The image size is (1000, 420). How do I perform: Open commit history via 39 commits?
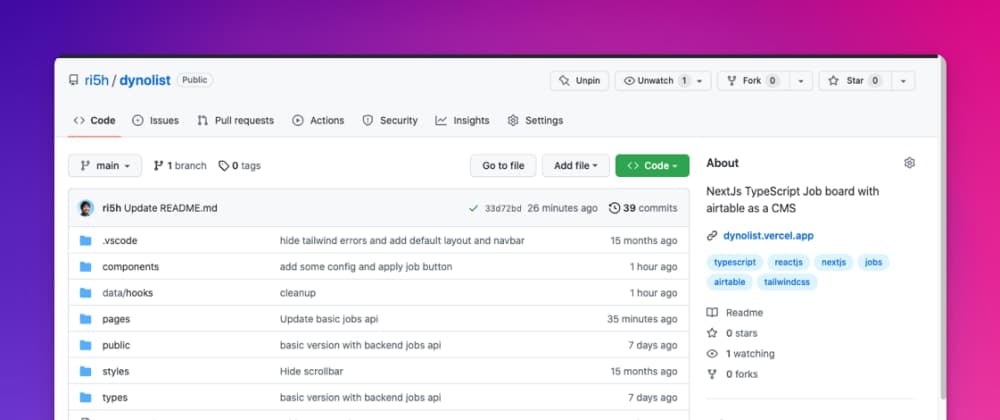click(x=650, y=208)
